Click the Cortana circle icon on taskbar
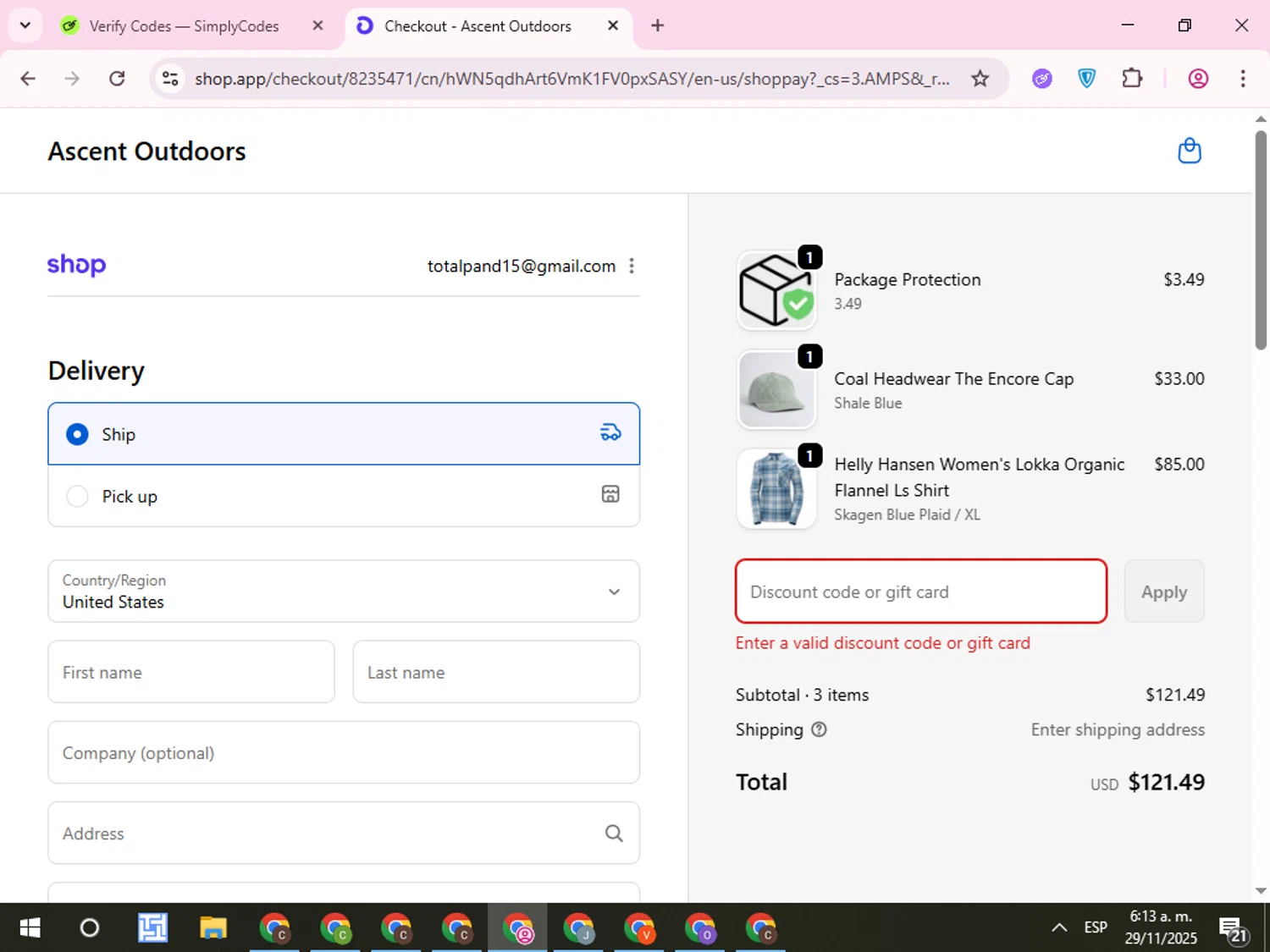The height and width of the screenshot is (952, 1270). click(90, 928)
